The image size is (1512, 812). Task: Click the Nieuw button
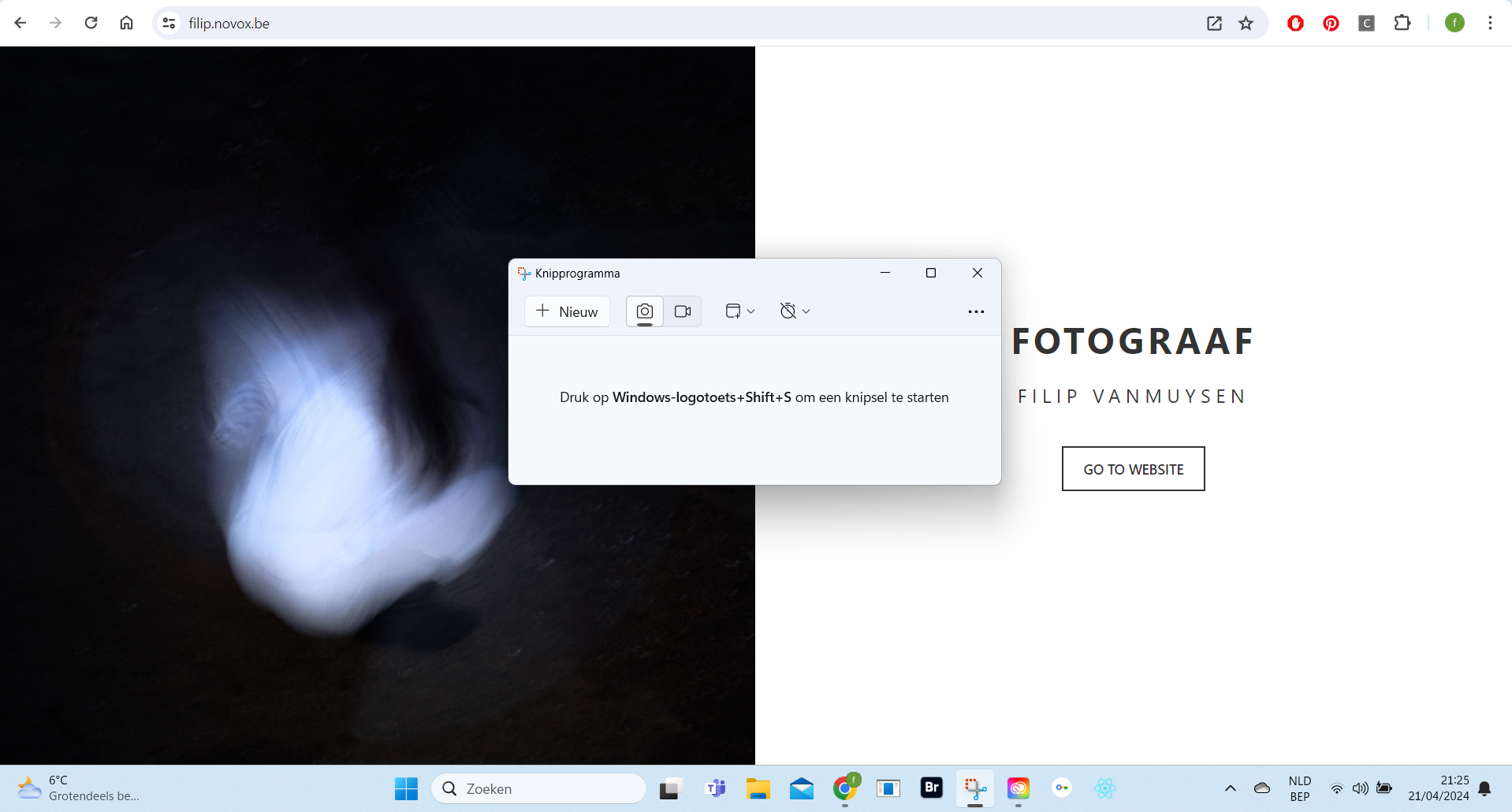(567, 311)
